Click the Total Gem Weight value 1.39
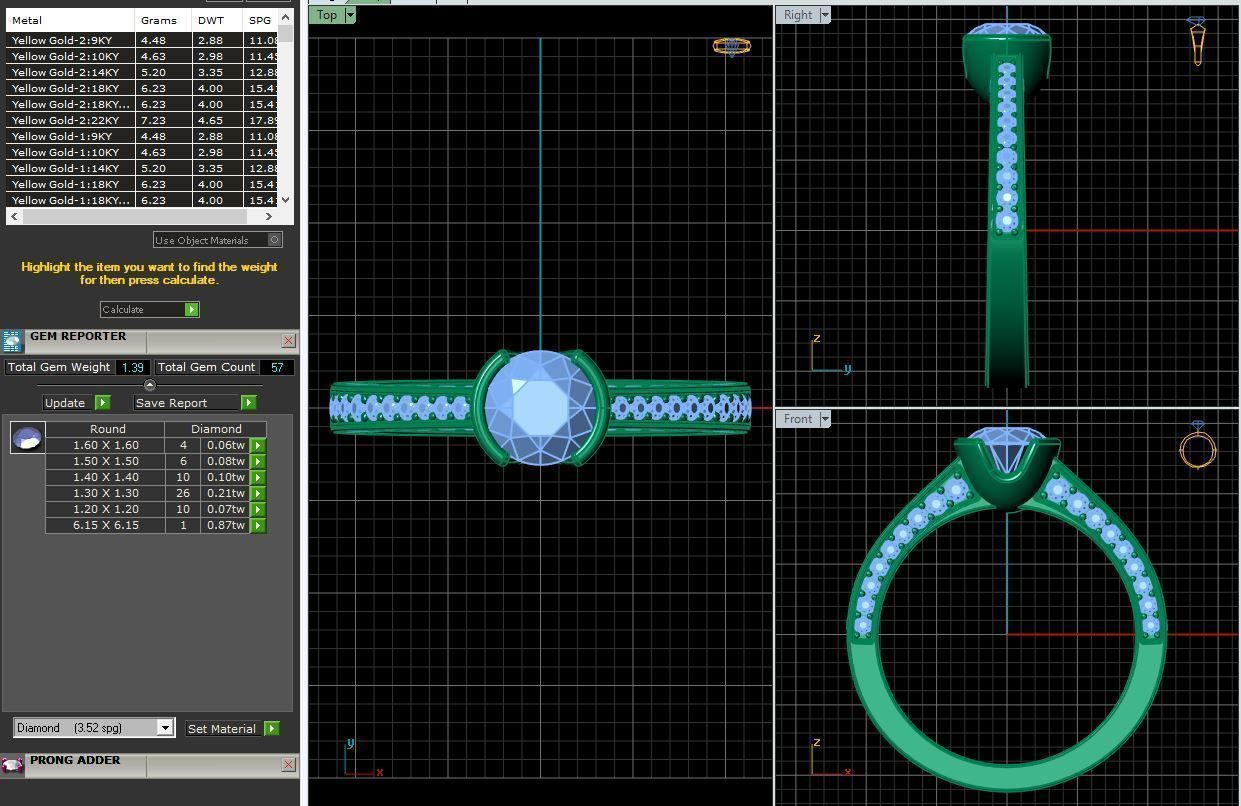Viewport: 1241px width, 806px height. click(133, 368)
